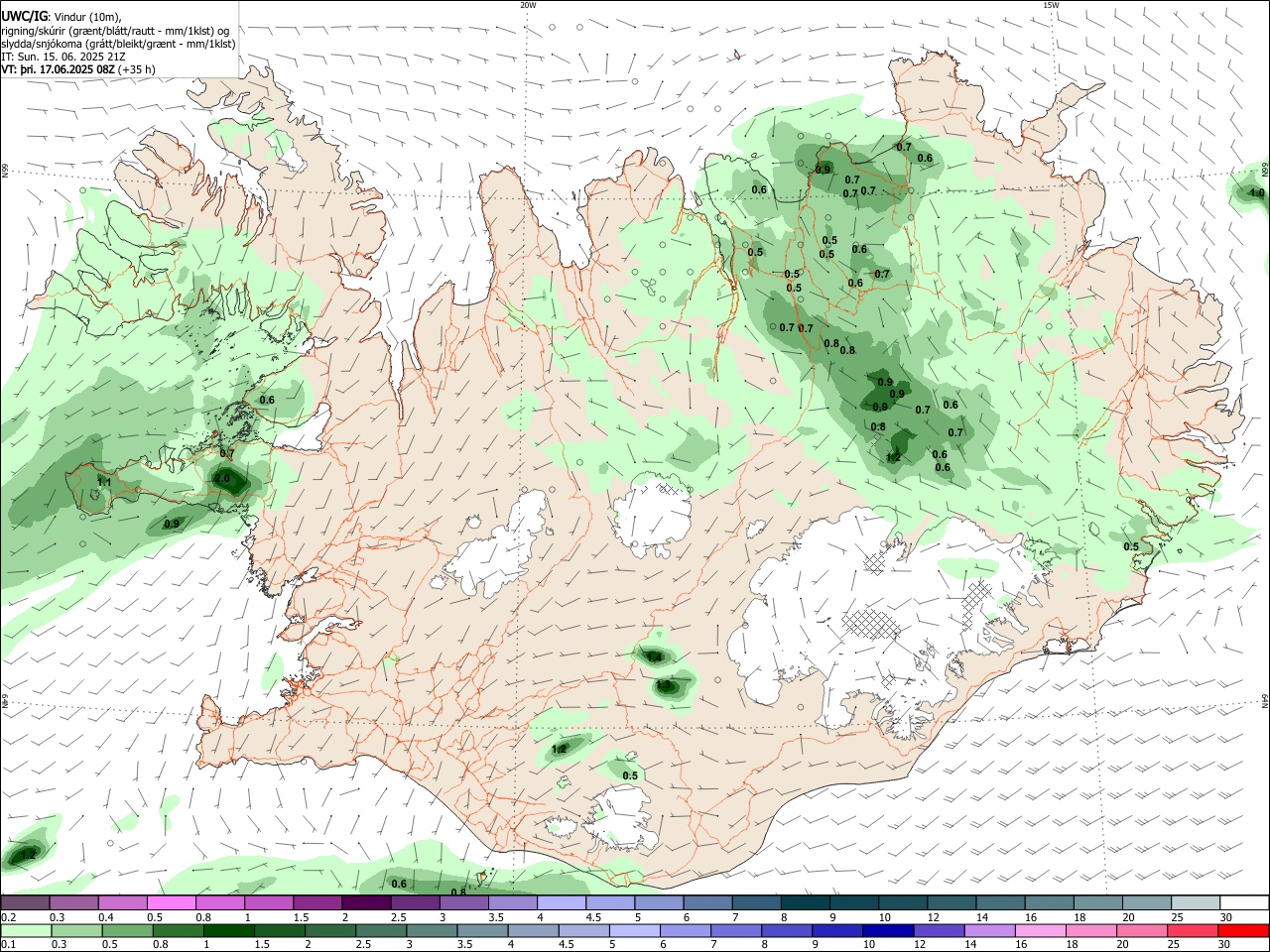The image size is (1270, 952).
Task: Pick the white 30+ snow legend swatch
Action: click(x=1244, y=902)
